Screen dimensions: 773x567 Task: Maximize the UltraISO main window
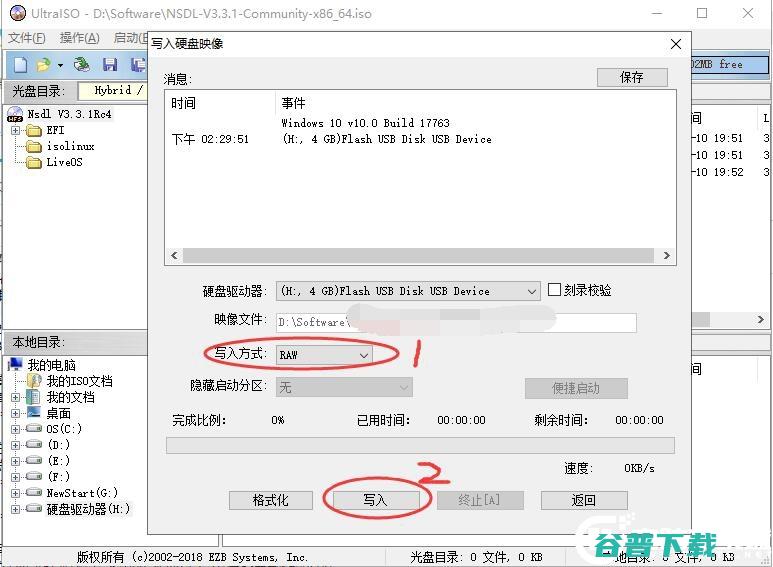coord(702,13)
